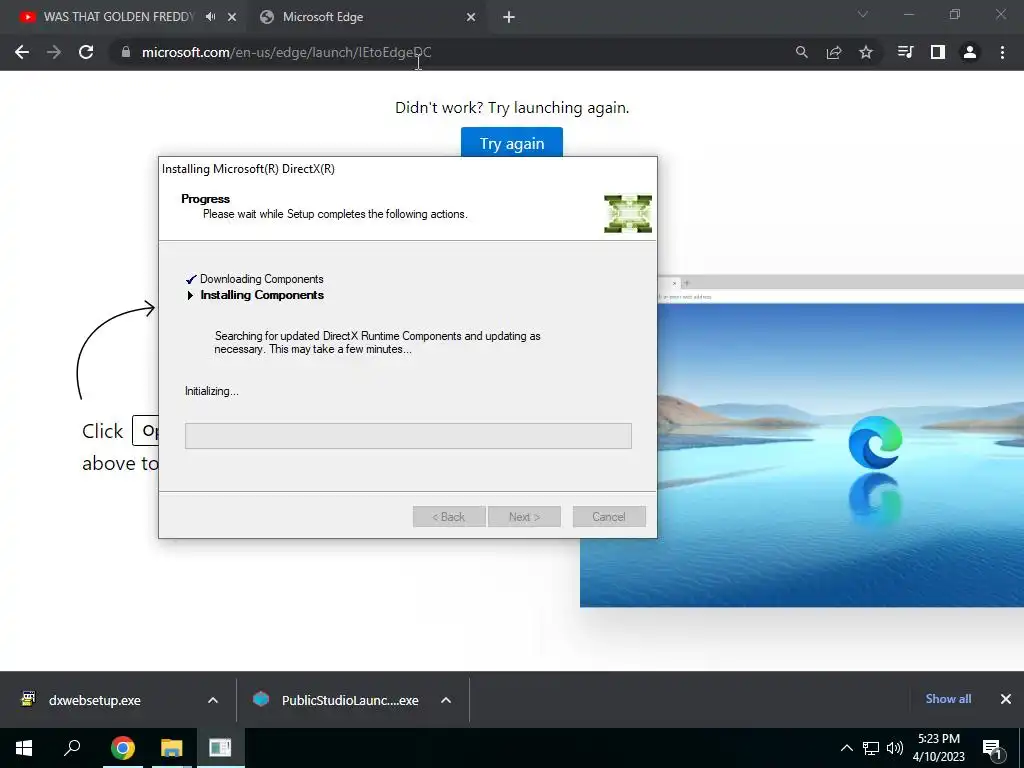The height and width of the screenshot is (768, 1024).
Task: Click the DirectX setup taskbar icon
Action: 220,748
